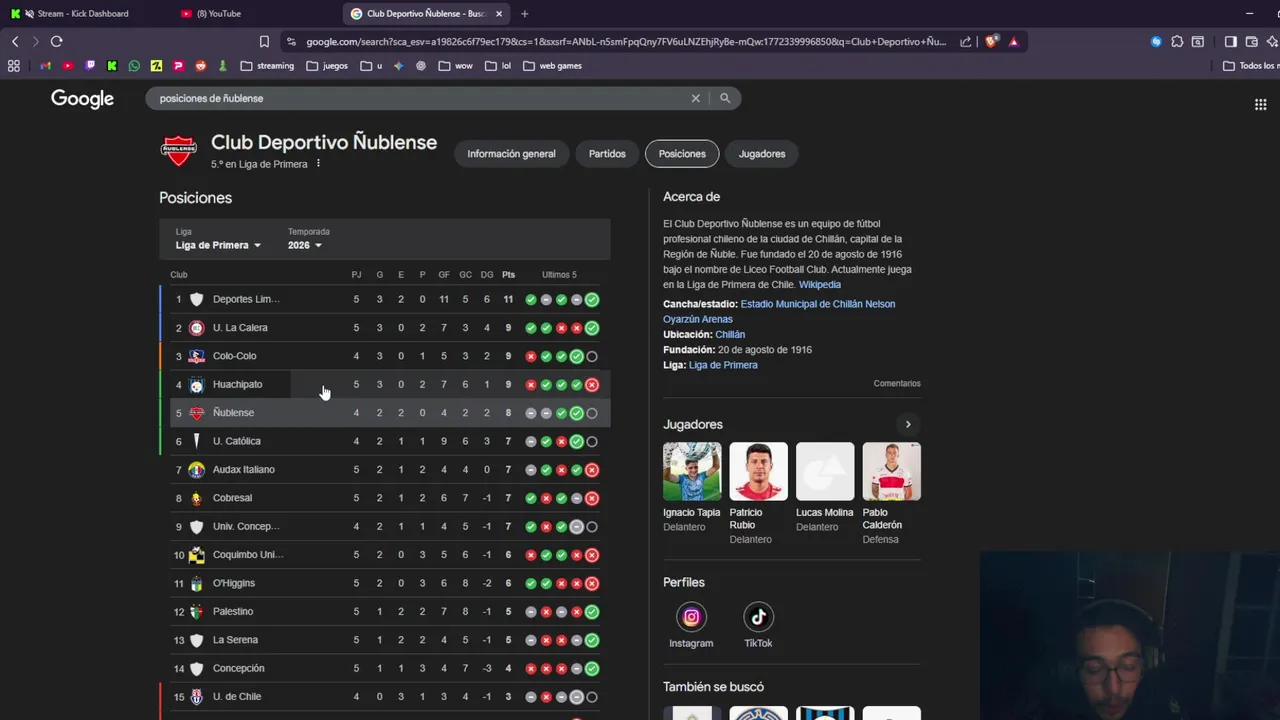Open the WhatsApp bookmark icon
The height and width of the screenshot is (720, 1280).
click(134, 66)
